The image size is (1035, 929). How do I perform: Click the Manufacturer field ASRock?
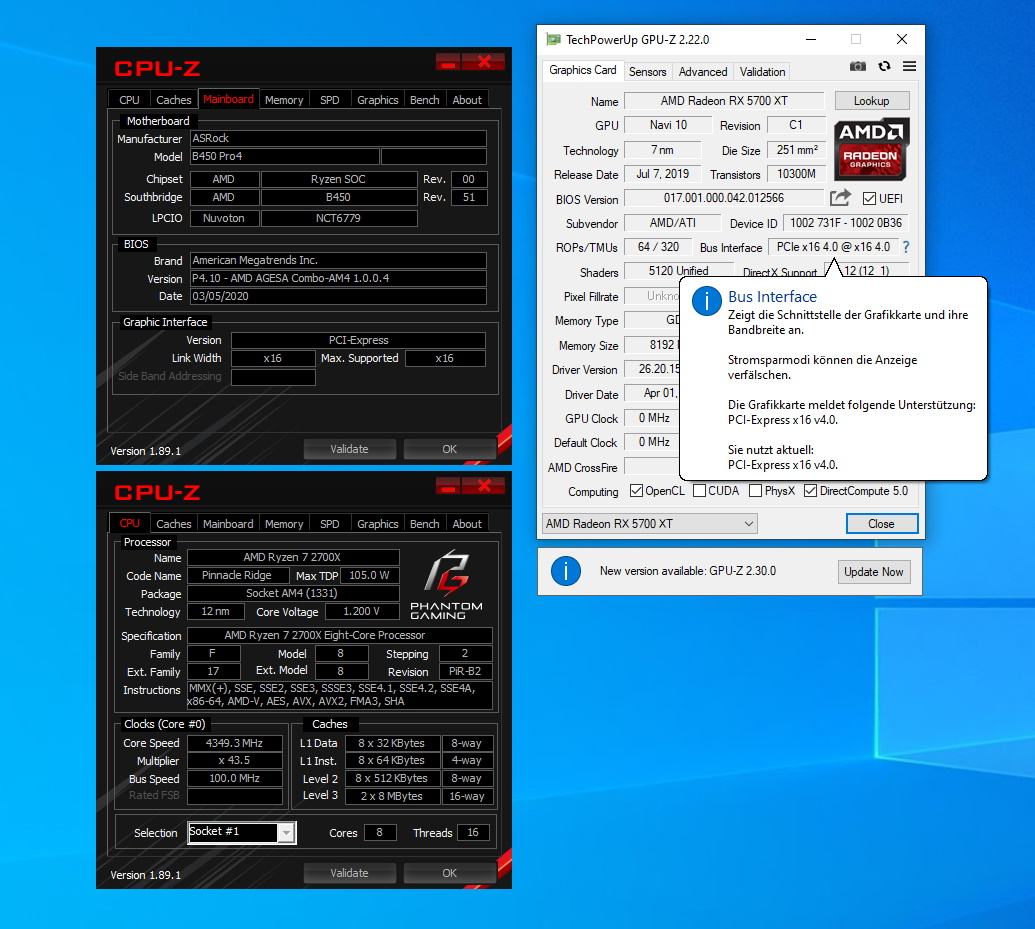coord(339,139)
